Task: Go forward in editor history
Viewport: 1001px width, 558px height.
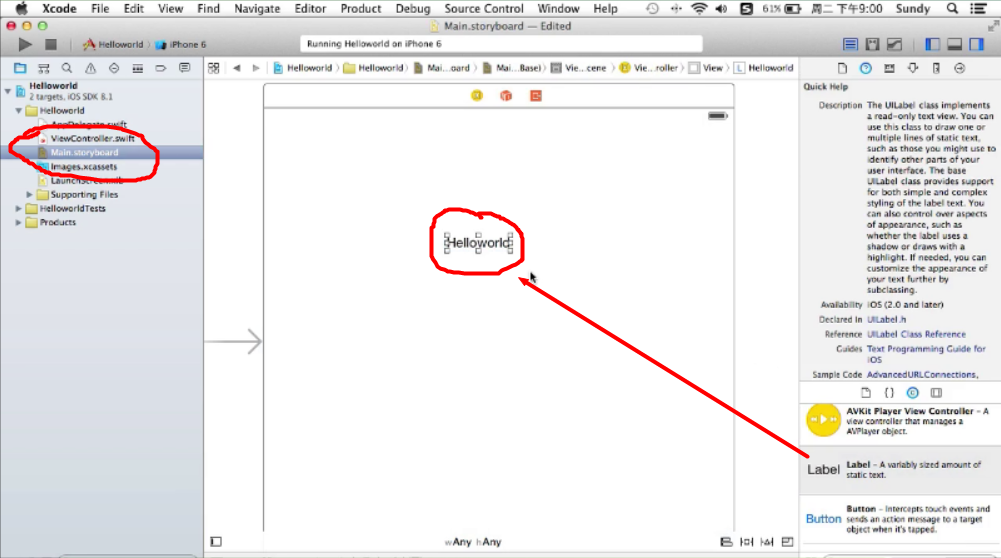Action: coord(256,68)
